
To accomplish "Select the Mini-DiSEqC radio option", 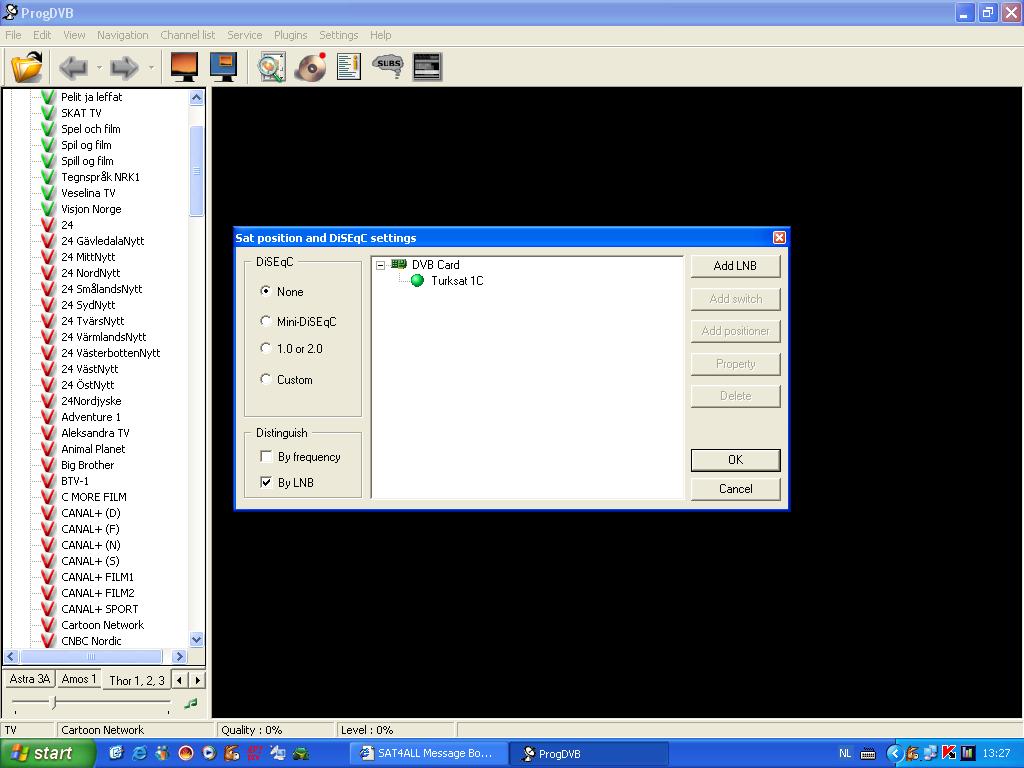I will pos(265,321).
